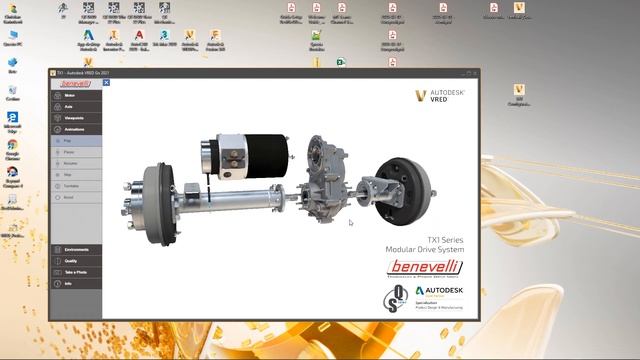The width and height of the screenshot is (640, 360).
Task: Select the Autodesk Fusion 360 desktop shortcut
Action: [215, 40]
